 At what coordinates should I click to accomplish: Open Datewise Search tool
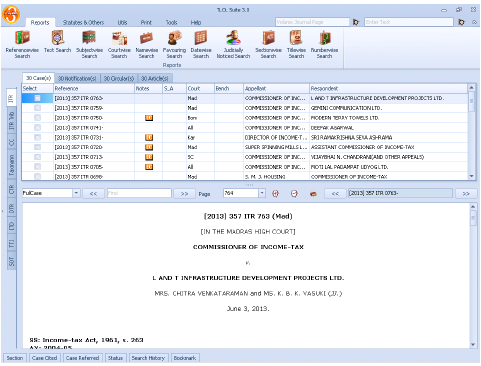(x=201, y=44)
